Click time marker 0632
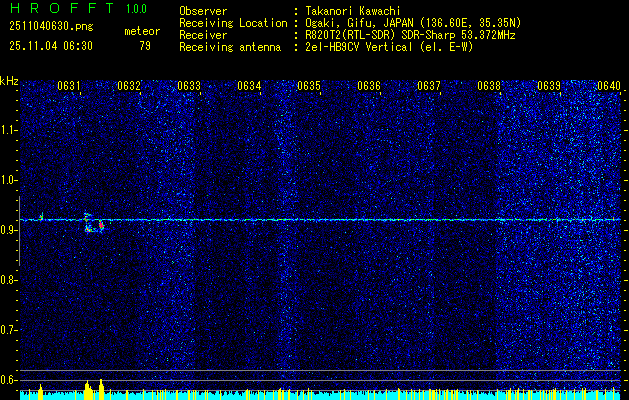The width and height of the screenshot is (629, 400). pyautogui.click(x=129, y=86)
